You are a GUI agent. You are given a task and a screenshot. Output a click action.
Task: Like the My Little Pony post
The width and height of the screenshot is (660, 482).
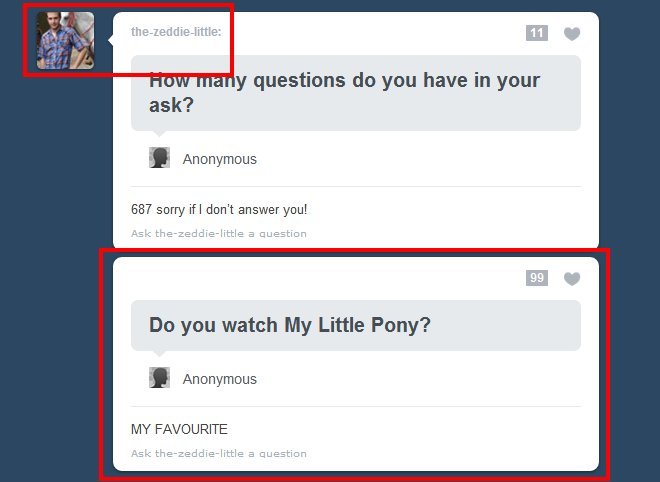tap(572, 279)
